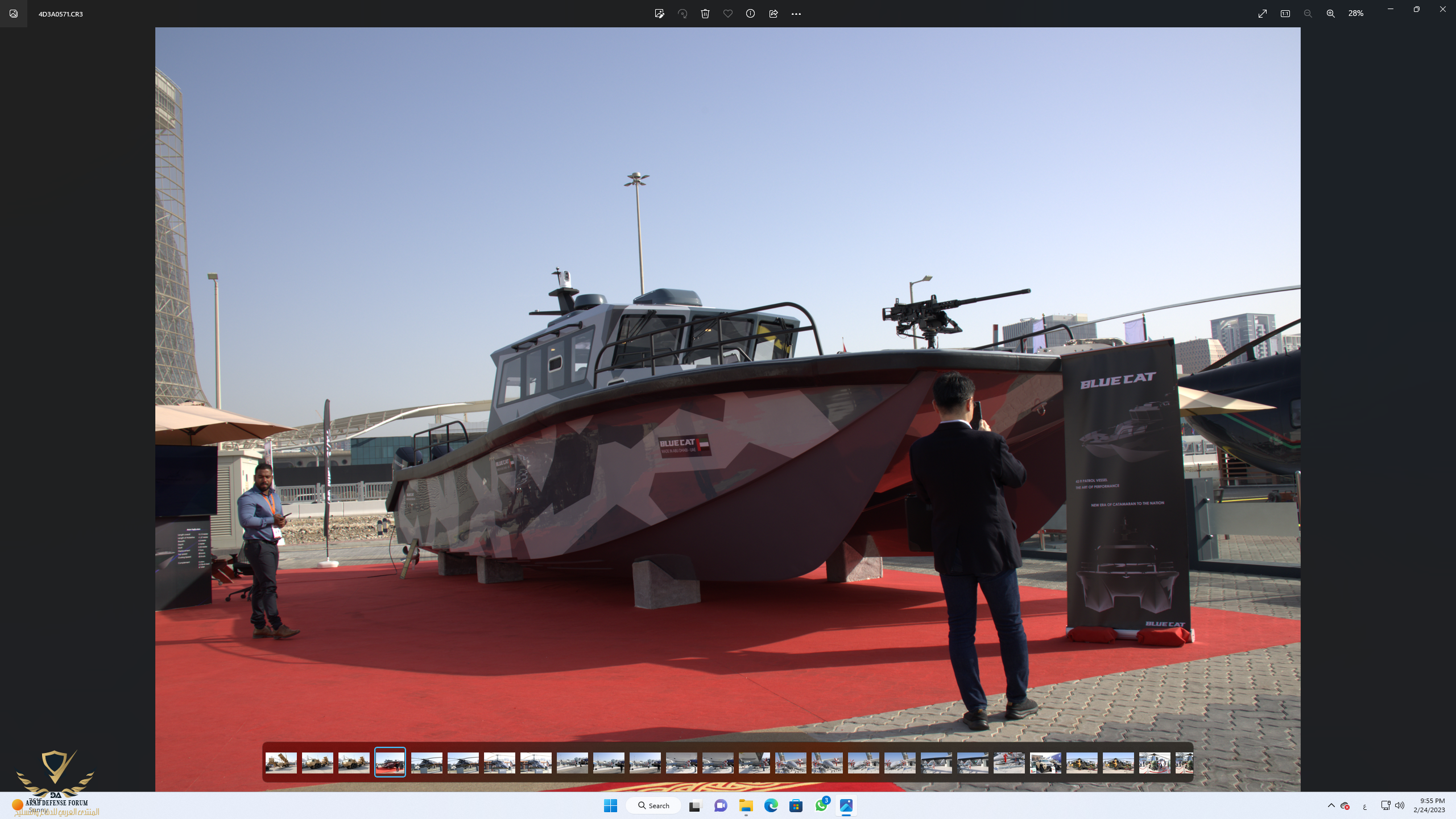Open WhatsApp from the taskbar
The width and height of the screenshot is (1456, 819).
[821, 805]
